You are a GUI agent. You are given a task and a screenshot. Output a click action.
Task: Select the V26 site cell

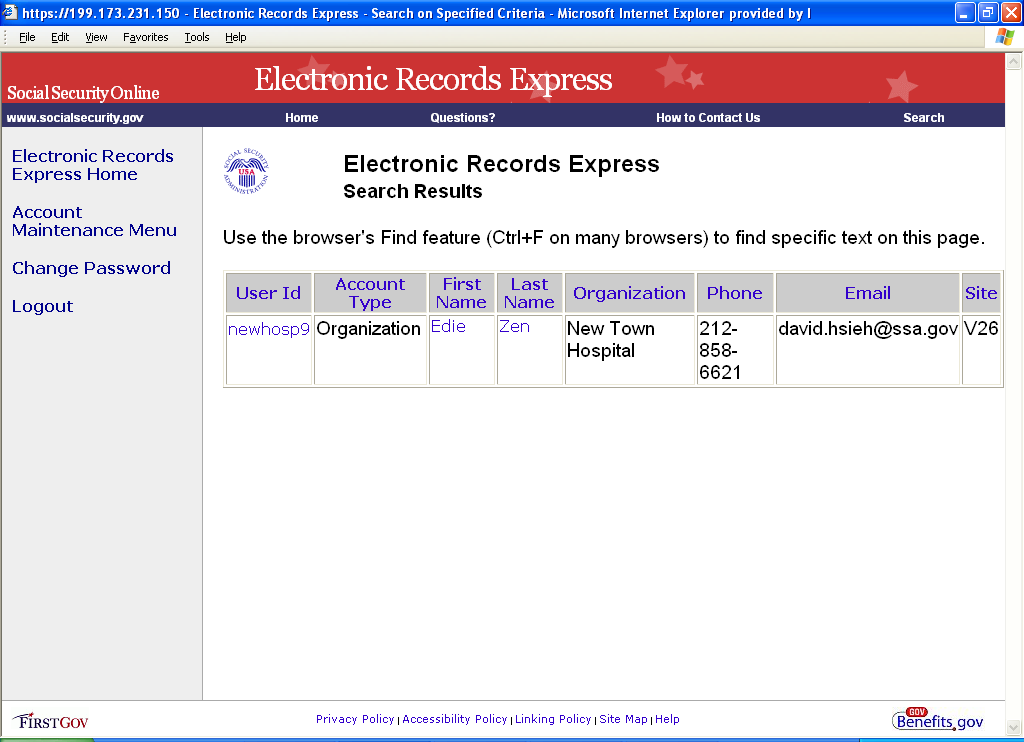coord(981,350)
